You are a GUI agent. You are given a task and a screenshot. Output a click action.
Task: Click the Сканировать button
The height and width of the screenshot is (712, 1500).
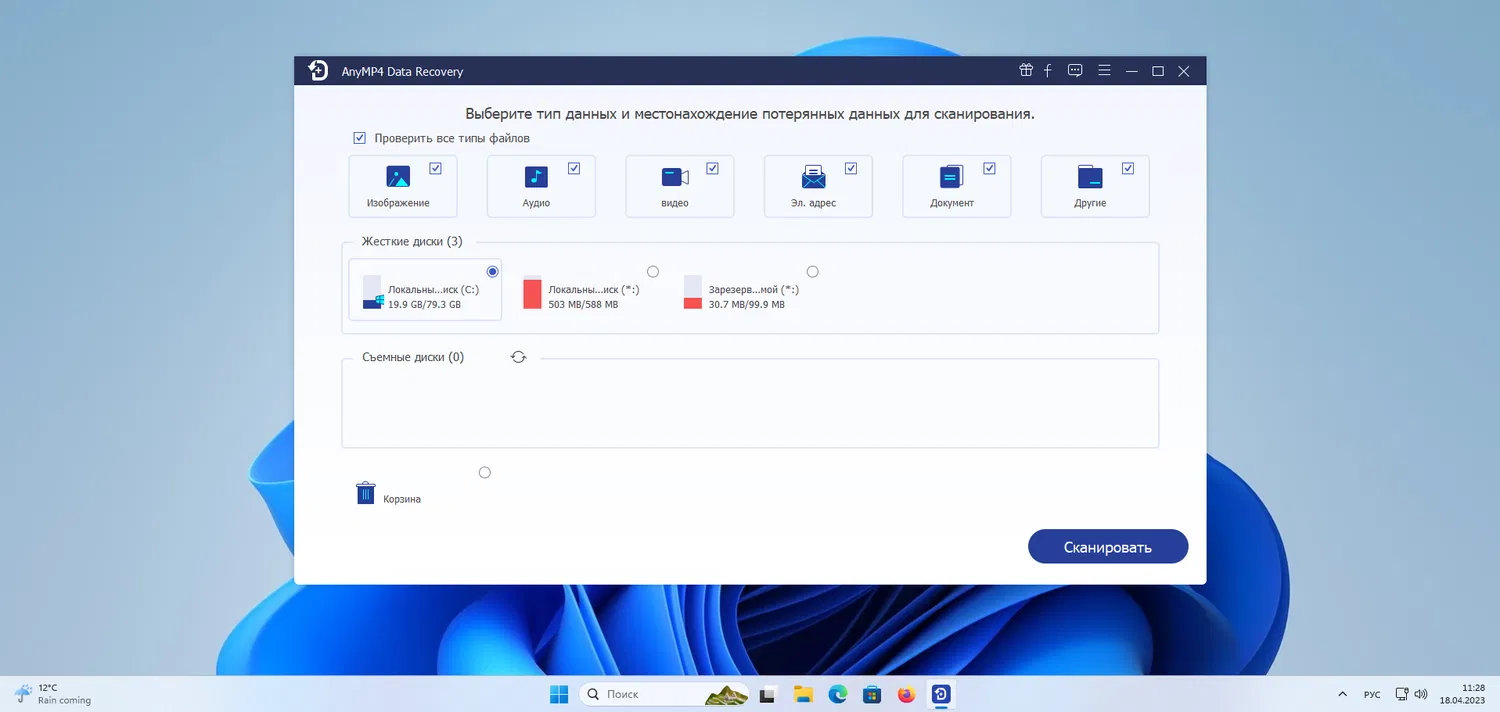(x=1107, y=546)
